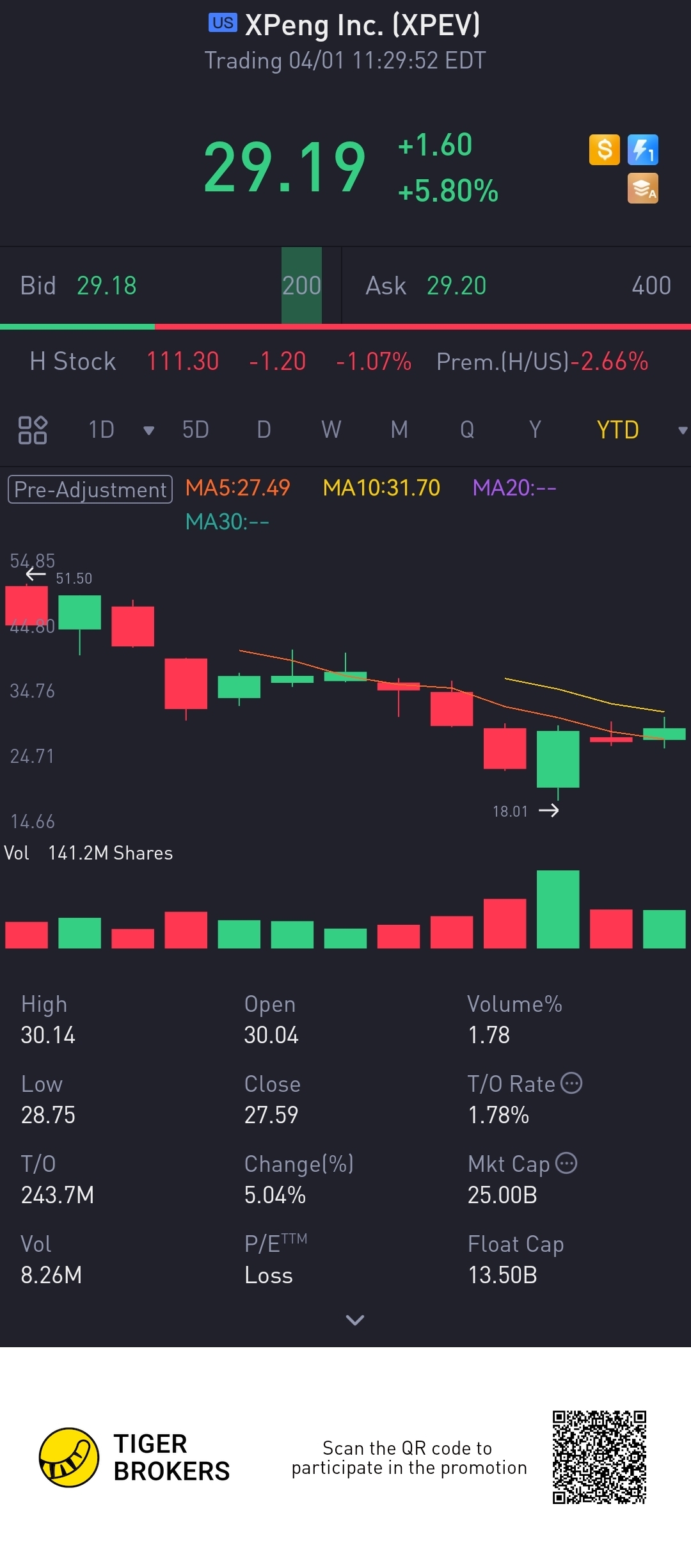This screenshot has width=691, height=1568.
Task: Tap the High 30.14 value
Action: point(48,1036)
